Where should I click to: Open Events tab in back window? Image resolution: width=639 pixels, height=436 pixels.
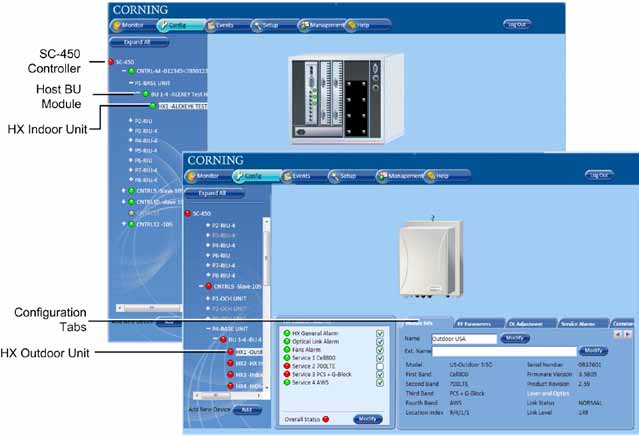(x=226, y=25)
